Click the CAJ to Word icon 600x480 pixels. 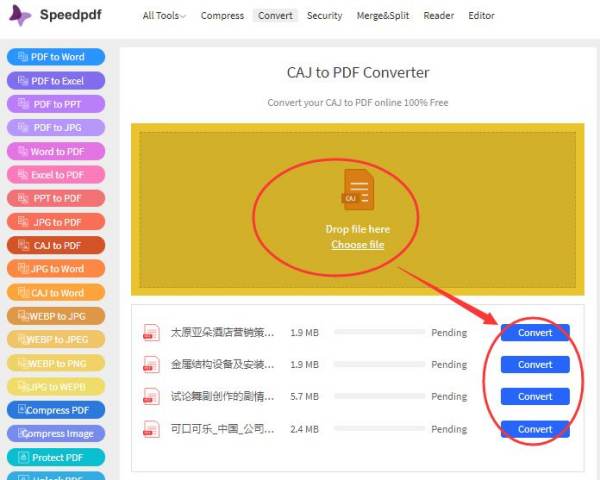click(x=23, y=292)
